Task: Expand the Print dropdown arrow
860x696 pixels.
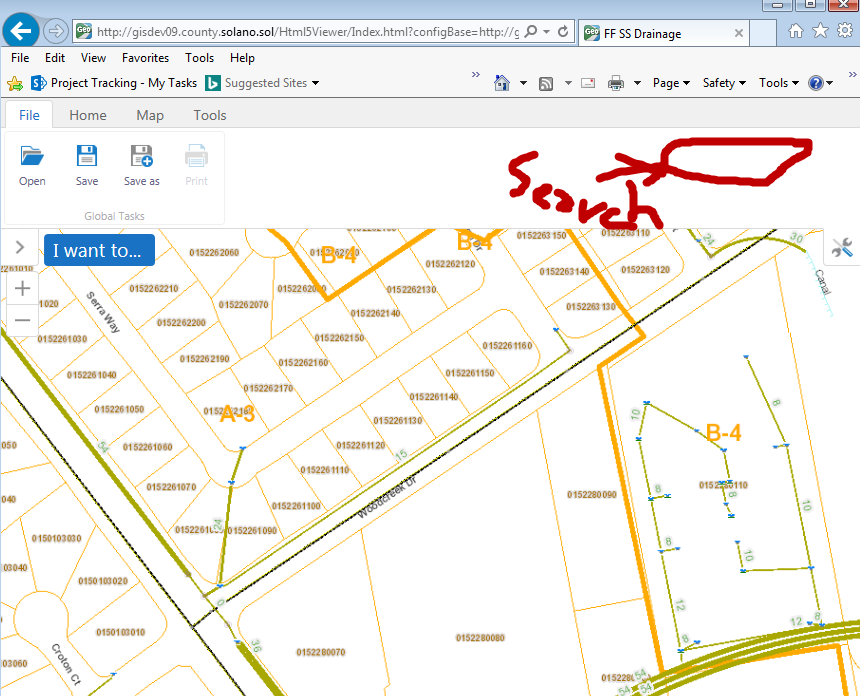Action: (637, 83)
